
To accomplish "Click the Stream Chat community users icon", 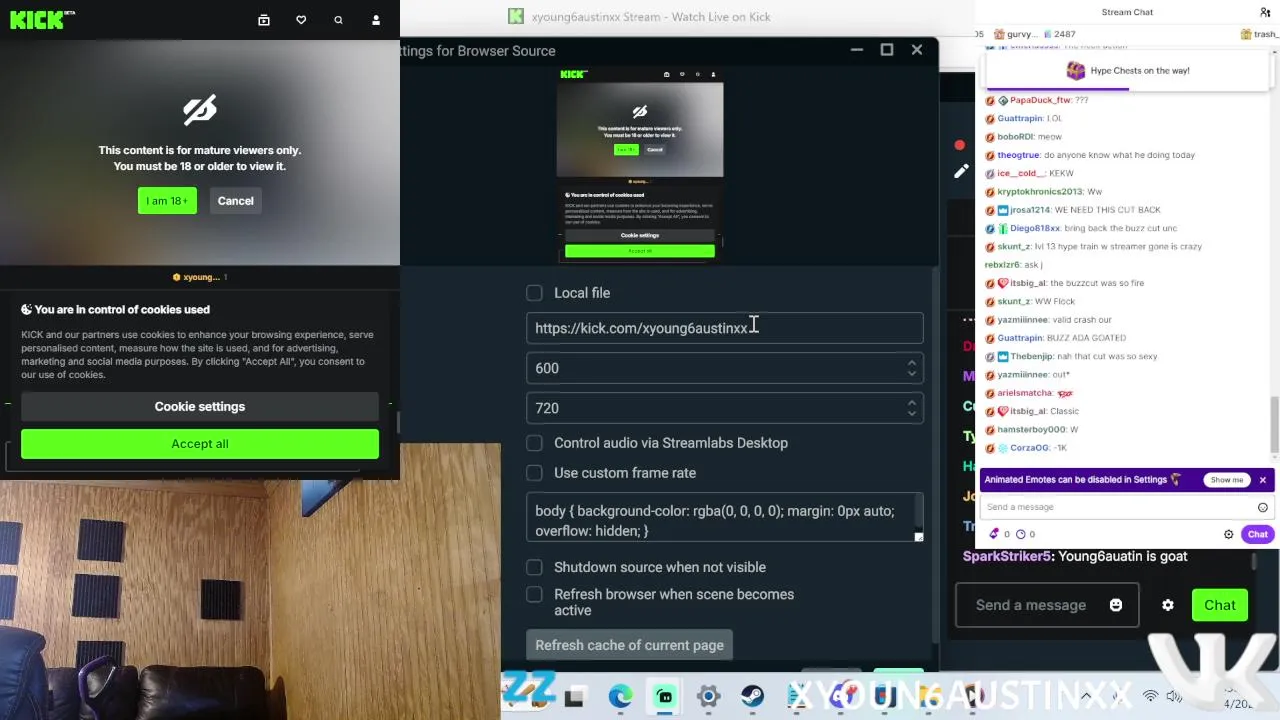I will tap(1265, 12).
